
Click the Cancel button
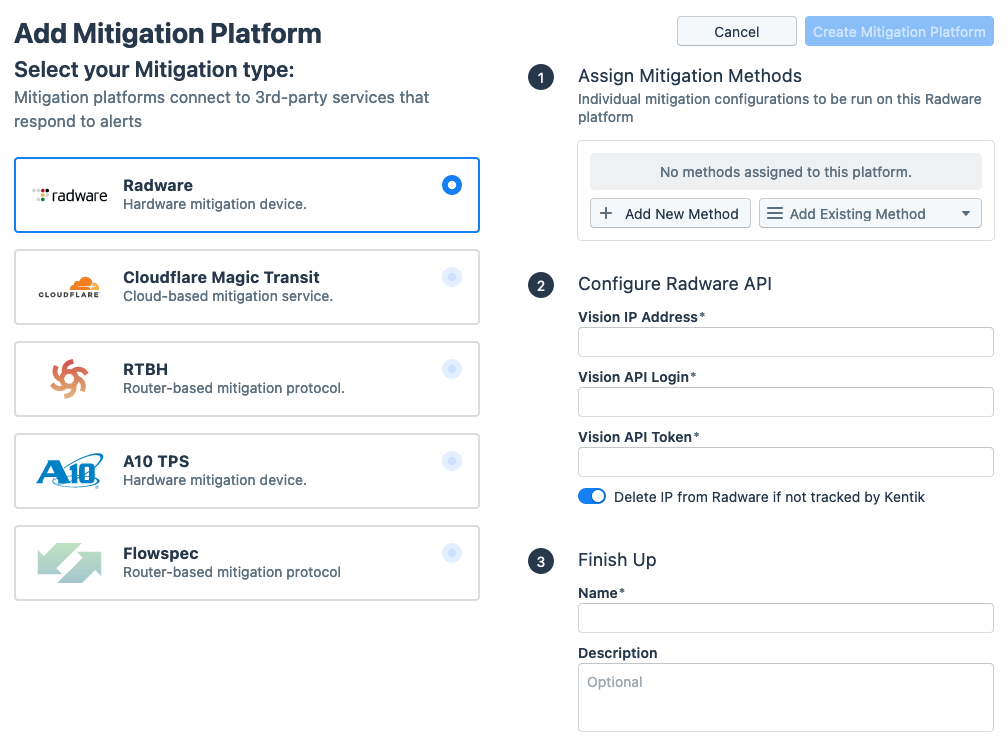click(736, 31)
